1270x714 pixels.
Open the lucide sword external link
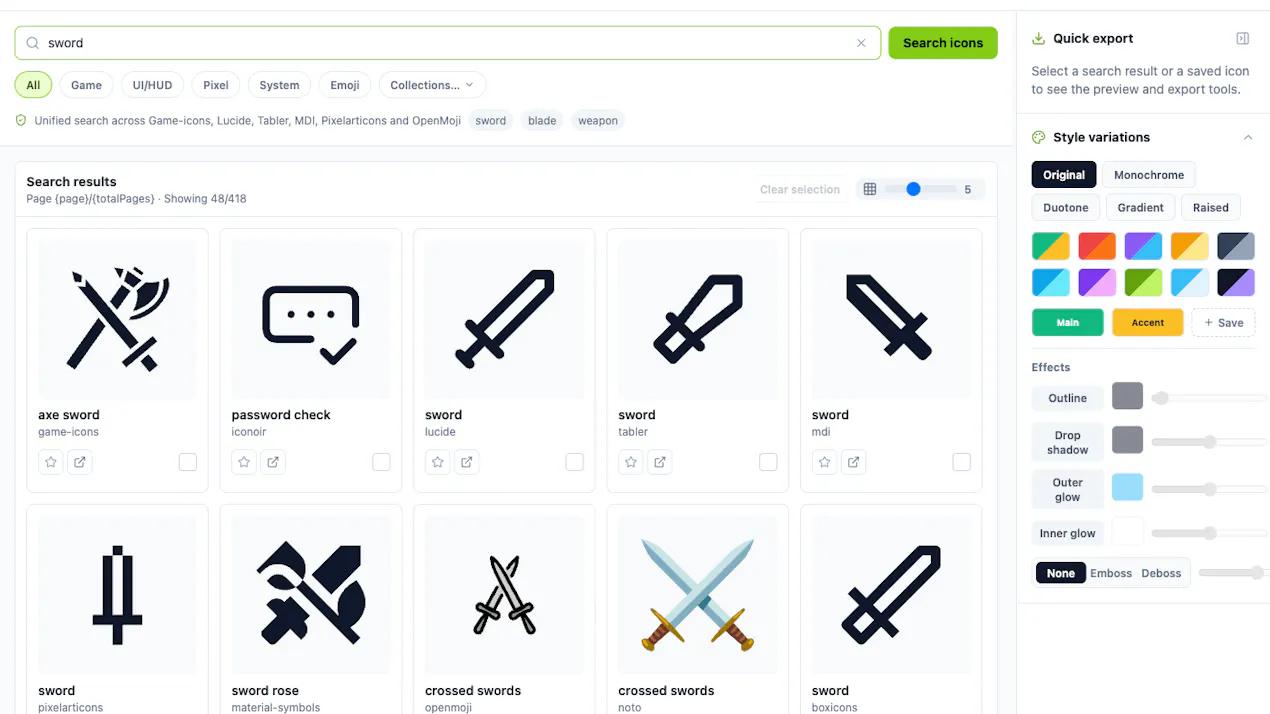(x=467, y=462)
